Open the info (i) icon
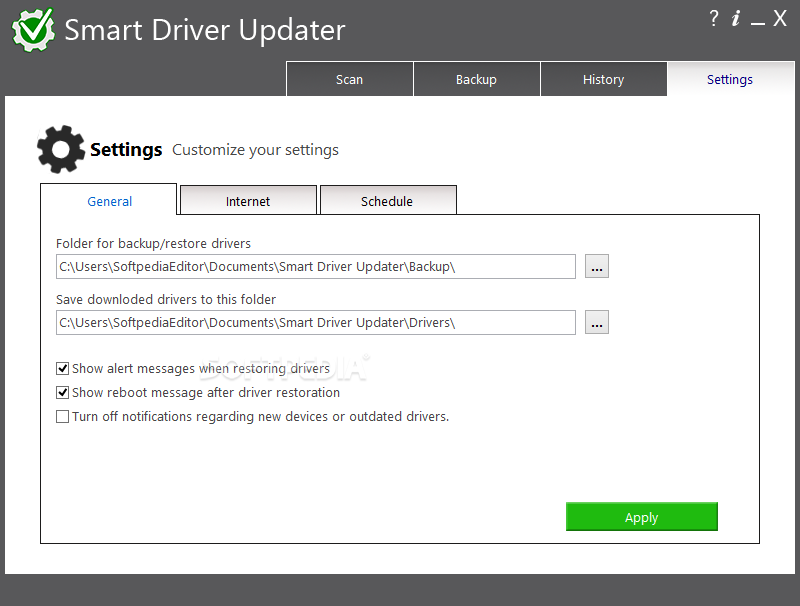 [735, 18]
